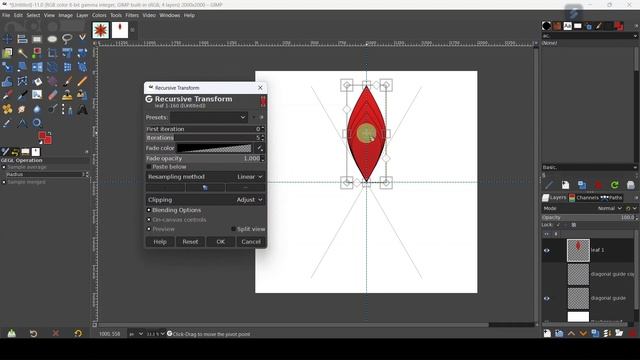
Task: Click the Fade color gradient swatch
Action: [214, 148]
